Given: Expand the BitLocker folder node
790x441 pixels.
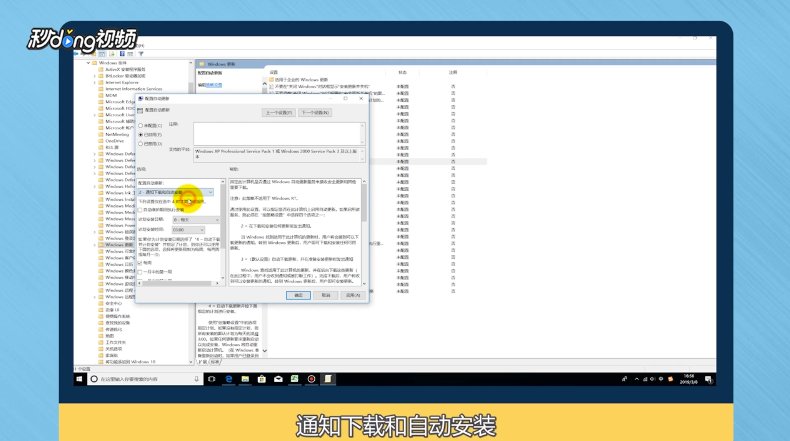Looking at the screenshot, I should 94,76.
